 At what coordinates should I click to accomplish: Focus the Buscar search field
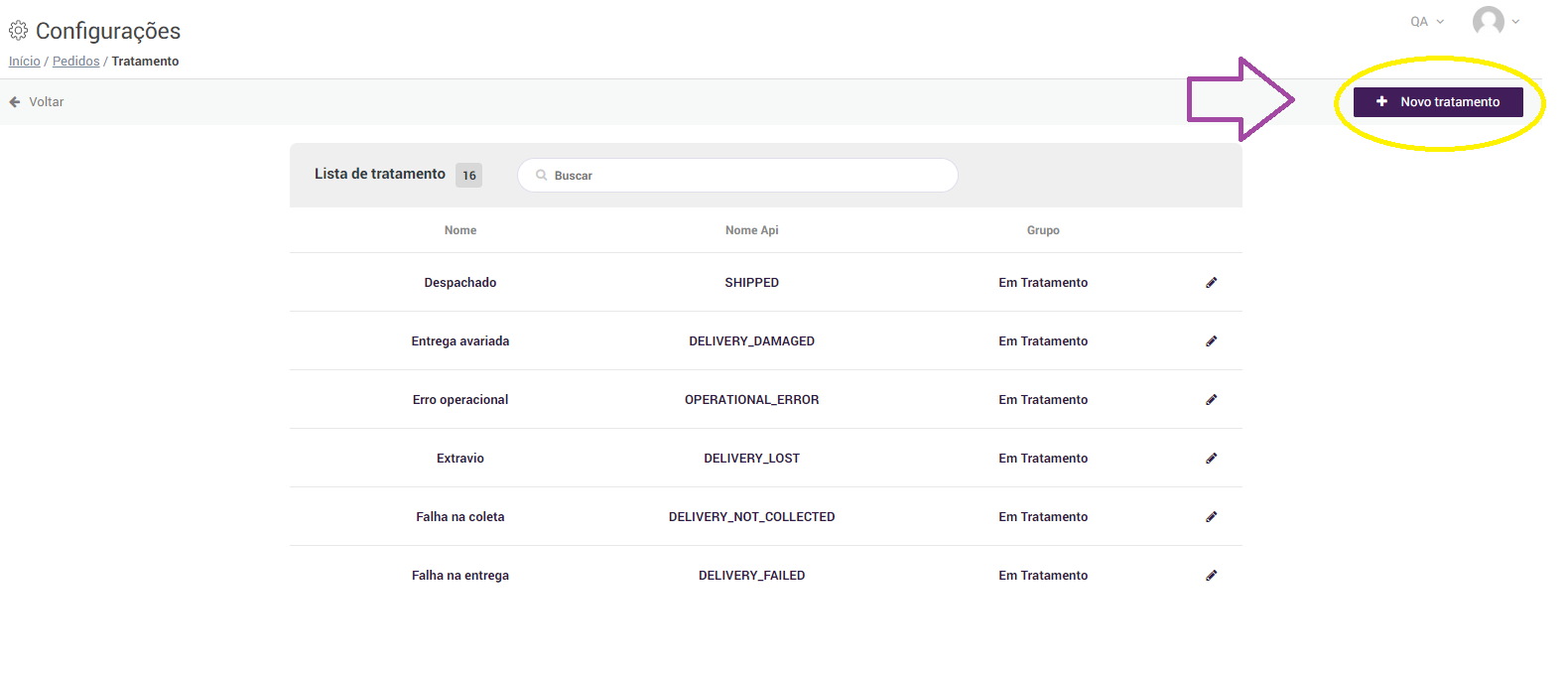tap(737, 175)
